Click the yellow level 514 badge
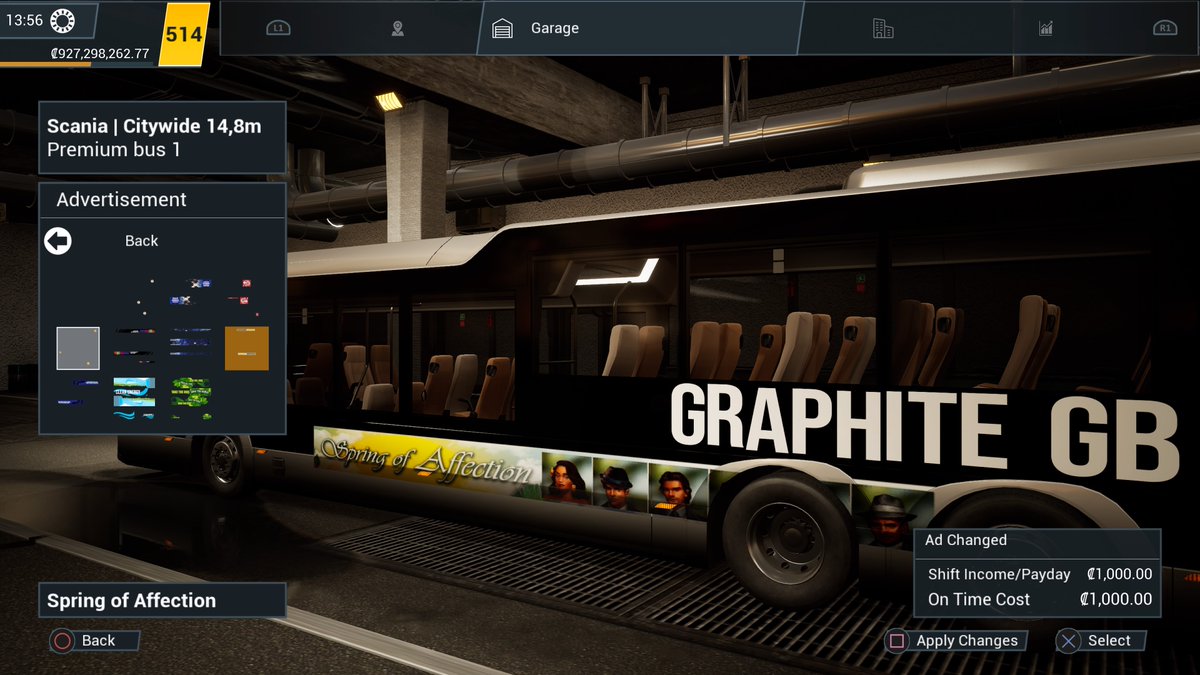Viewport: 1200px width, 675px height. point(183,33)
